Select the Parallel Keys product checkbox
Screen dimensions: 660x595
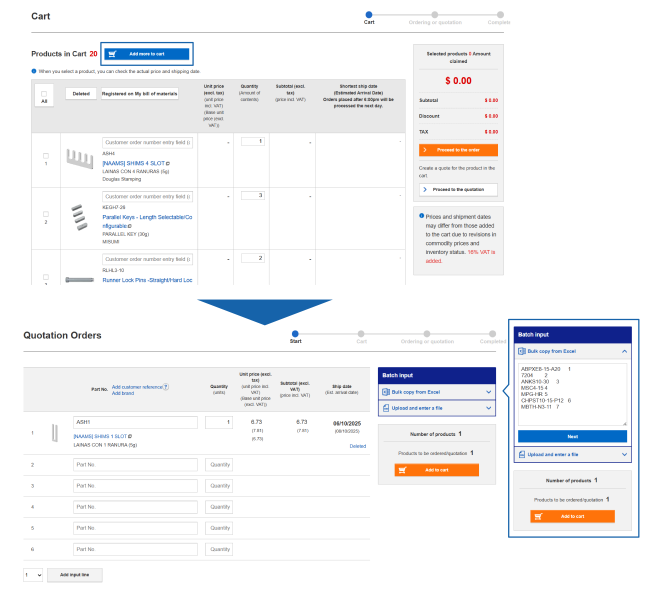(45, 213)
